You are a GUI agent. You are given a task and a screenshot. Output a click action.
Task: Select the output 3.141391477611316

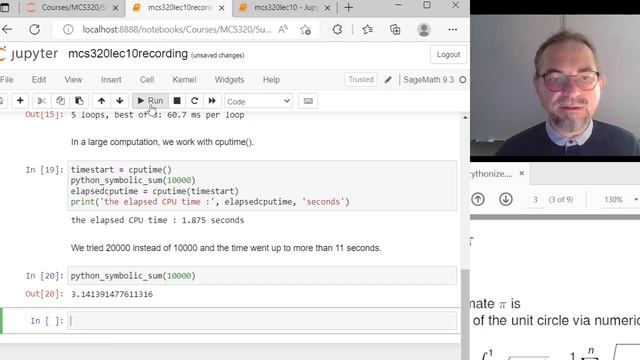point(112,294)
